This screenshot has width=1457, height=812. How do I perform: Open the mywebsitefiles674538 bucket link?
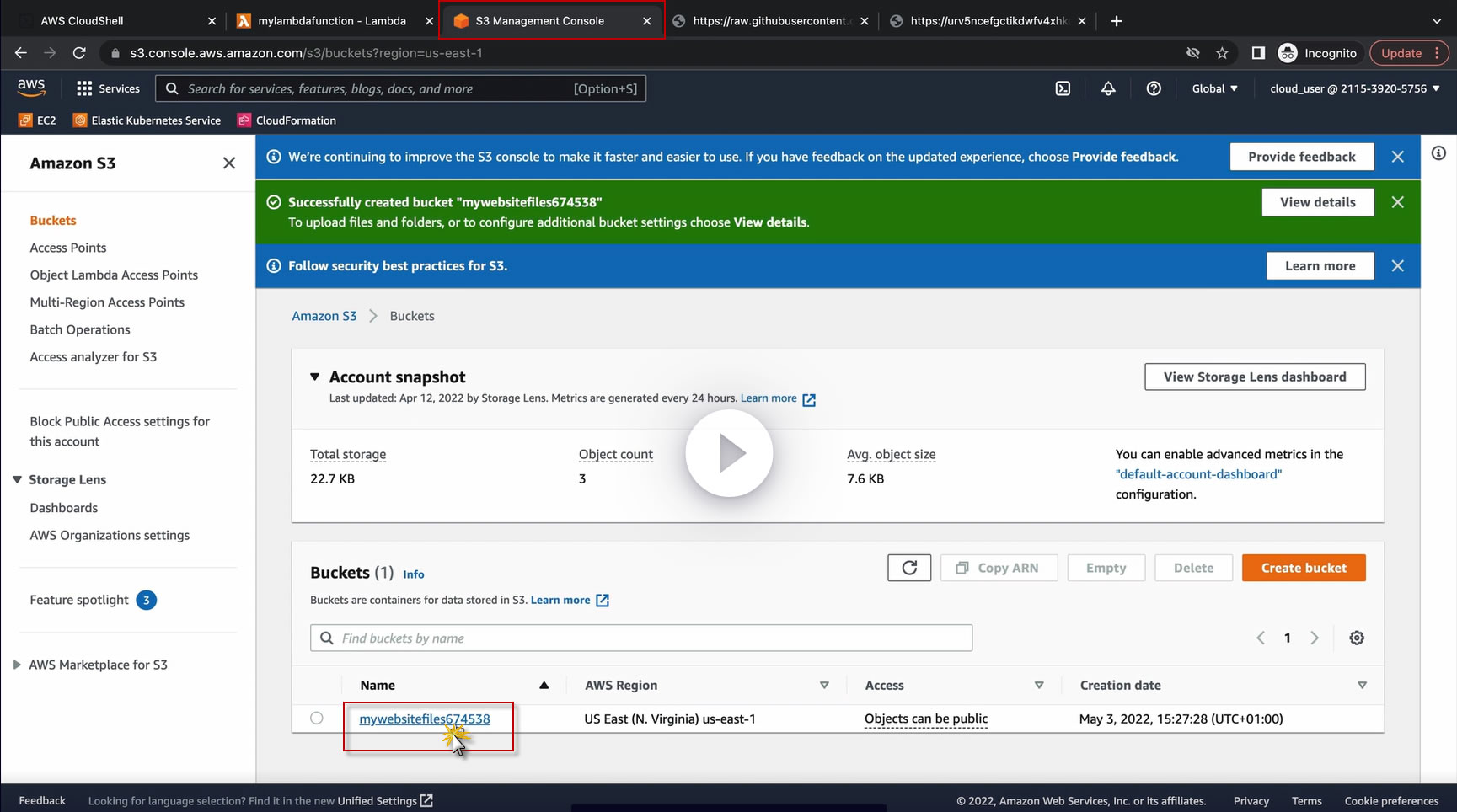click(x=424, y=719)
